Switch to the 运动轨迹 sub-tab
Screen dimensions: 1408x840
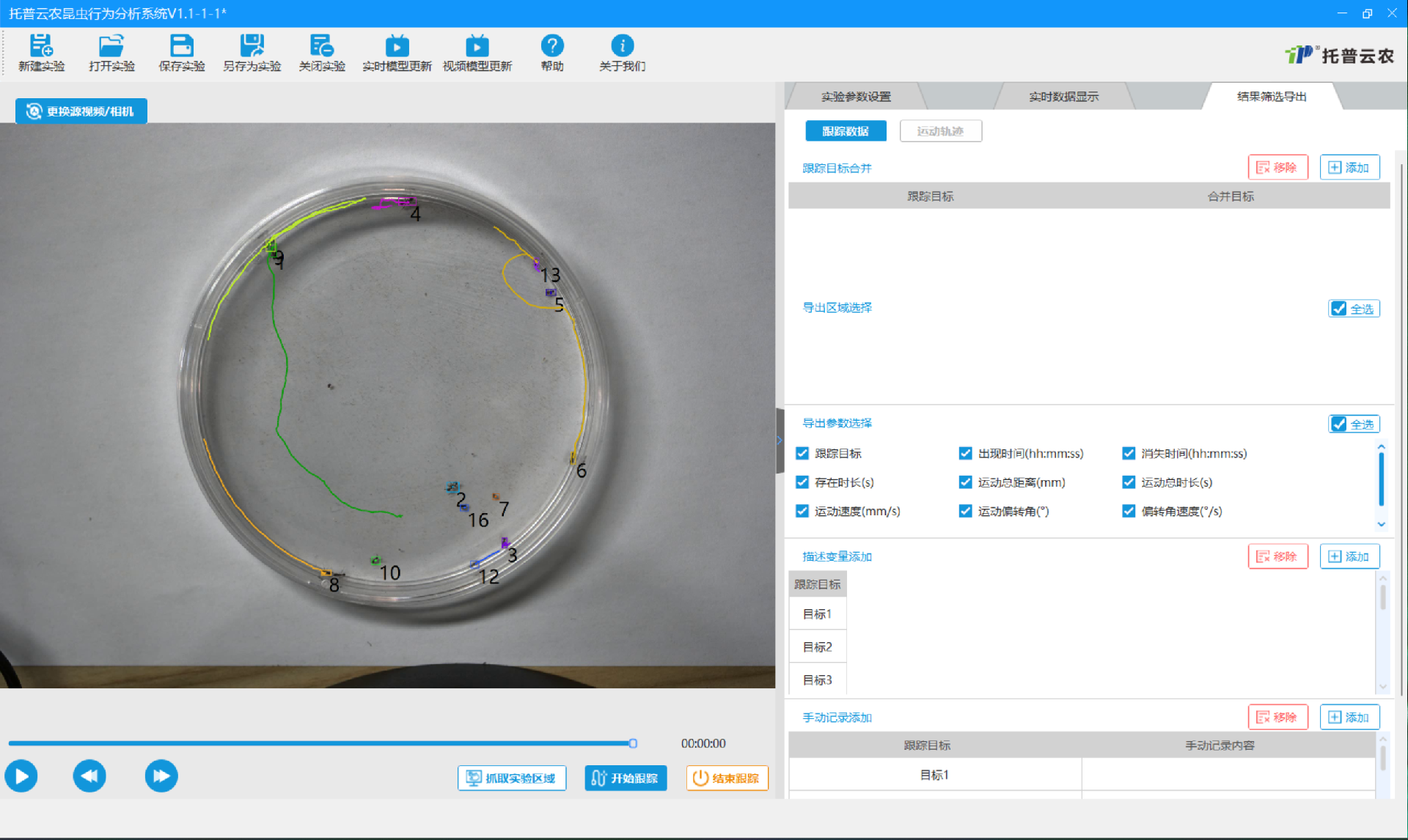point(940,131)
